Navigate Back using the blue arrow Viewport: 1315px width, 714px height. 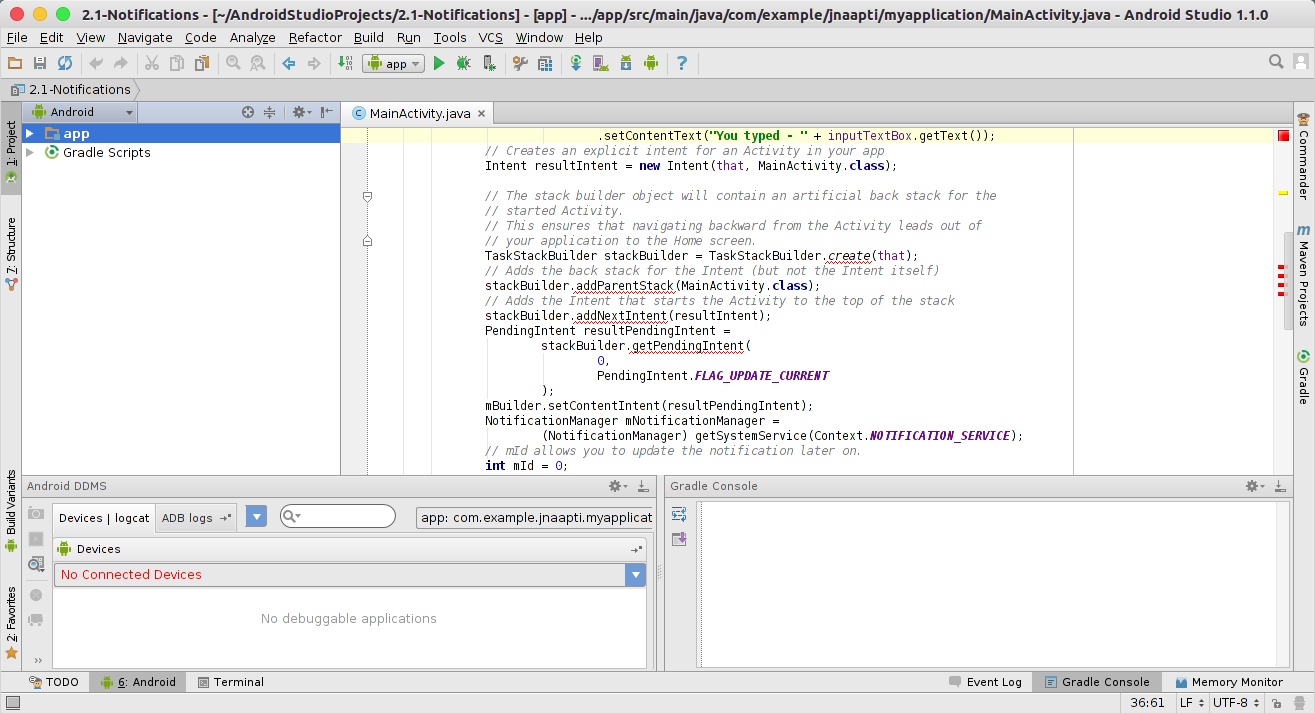pos(289,63)
